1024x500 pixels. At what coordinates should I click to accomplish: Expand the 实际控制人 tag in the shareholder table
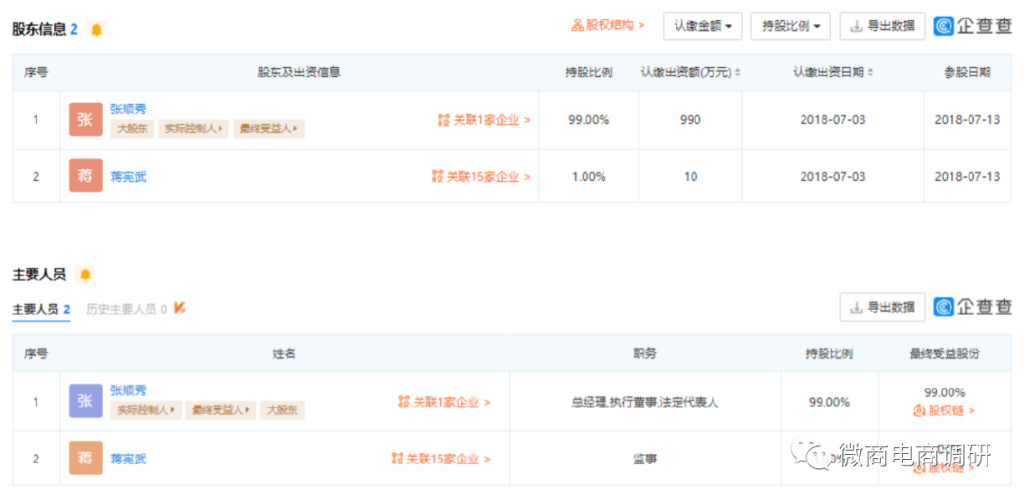point(193,129)
